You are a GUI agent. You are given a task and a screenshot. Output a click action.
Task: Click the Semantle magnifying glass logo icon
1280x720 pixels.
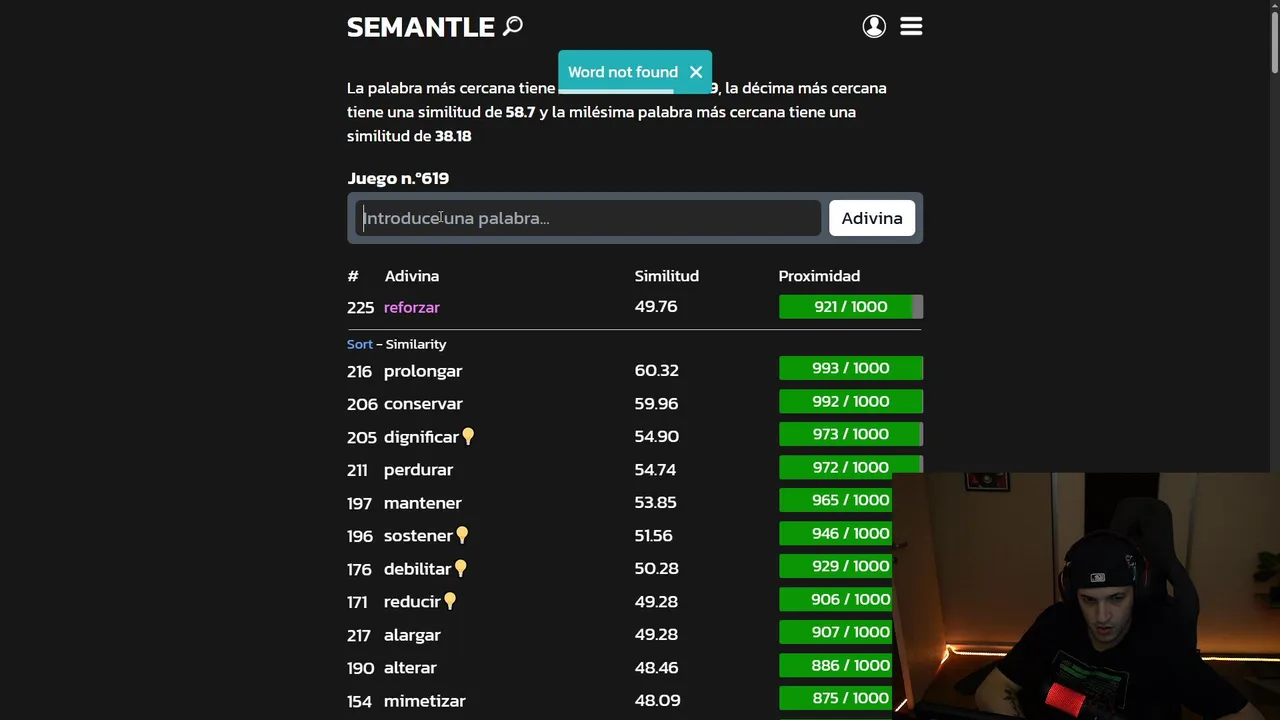(513, 26)
